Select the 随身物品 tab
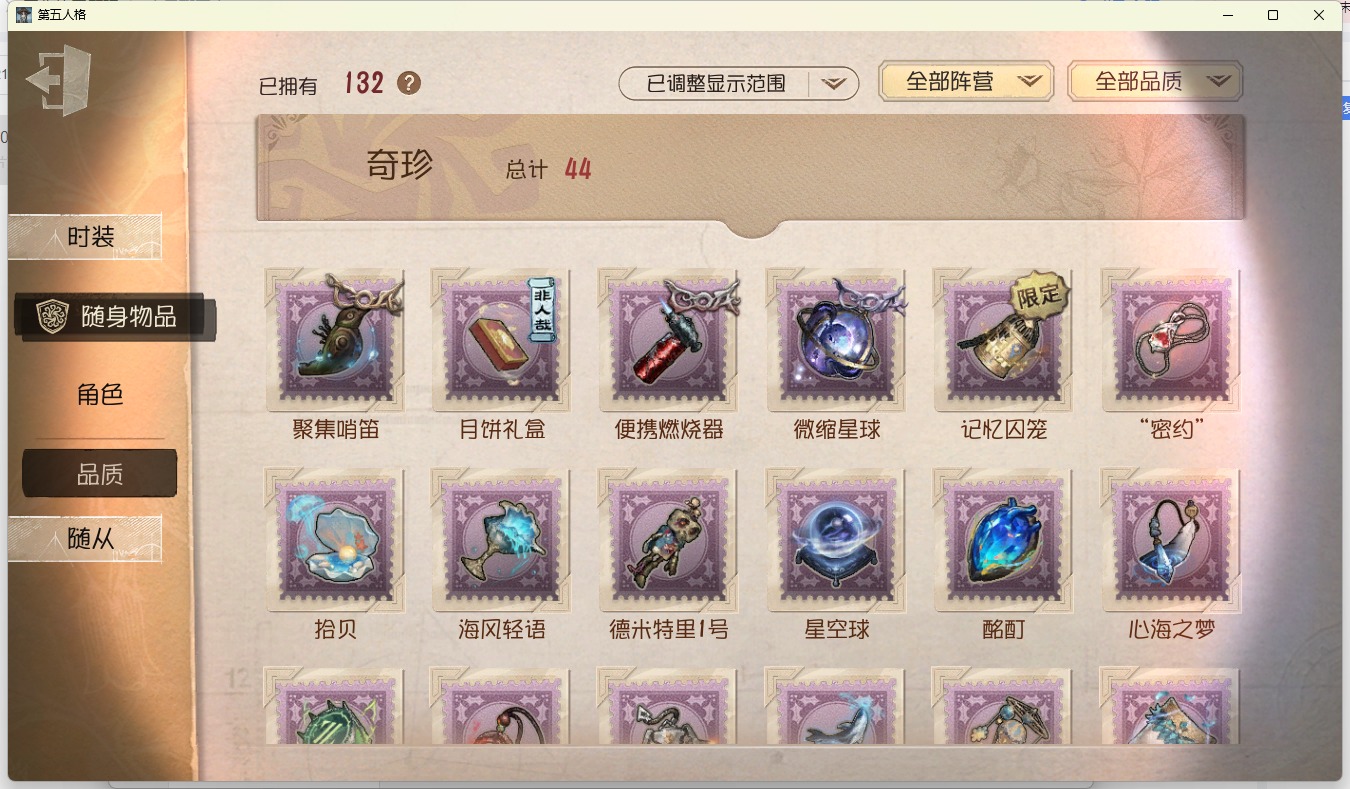Screen dimensions: 1350x789 [114, 317]
